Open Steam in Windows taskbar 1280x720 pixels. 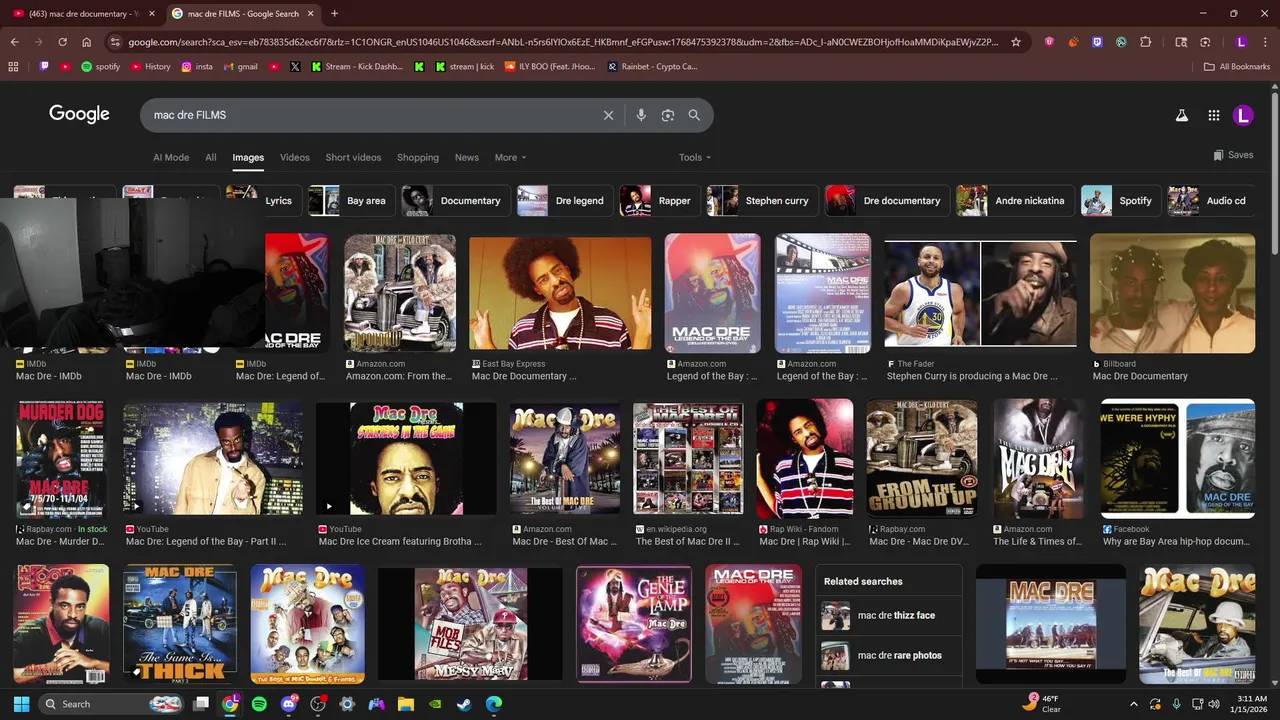tap(464, 704)
